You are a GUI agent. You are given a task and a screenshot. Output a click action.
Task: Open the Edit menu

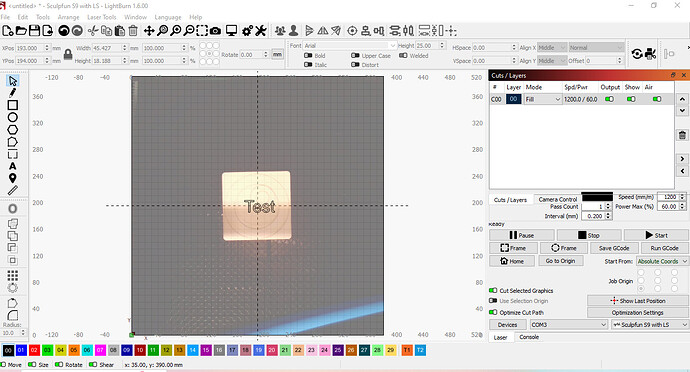23,17
